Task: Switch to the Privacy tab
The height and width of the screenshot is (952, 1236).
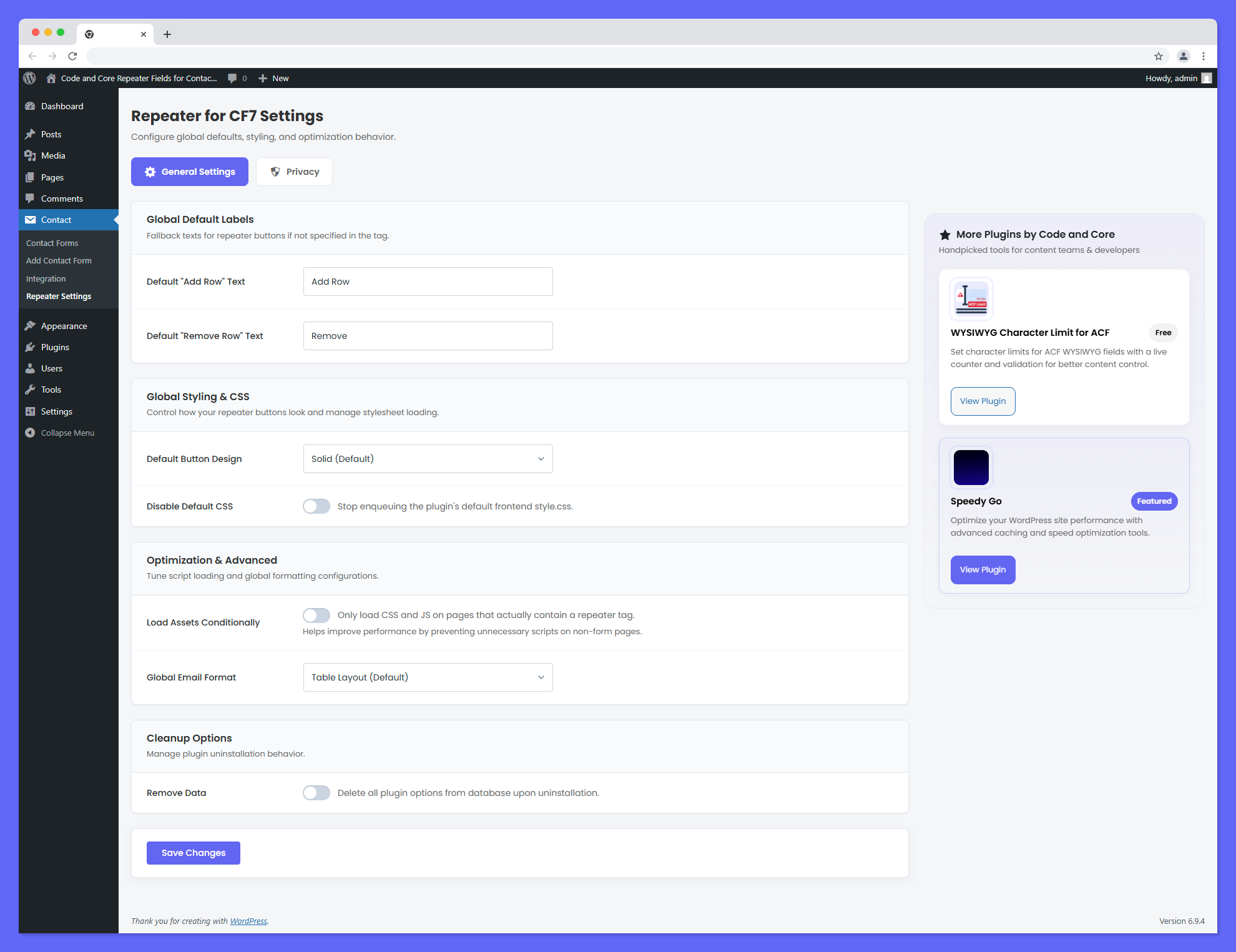Action: tap(294, 171)
